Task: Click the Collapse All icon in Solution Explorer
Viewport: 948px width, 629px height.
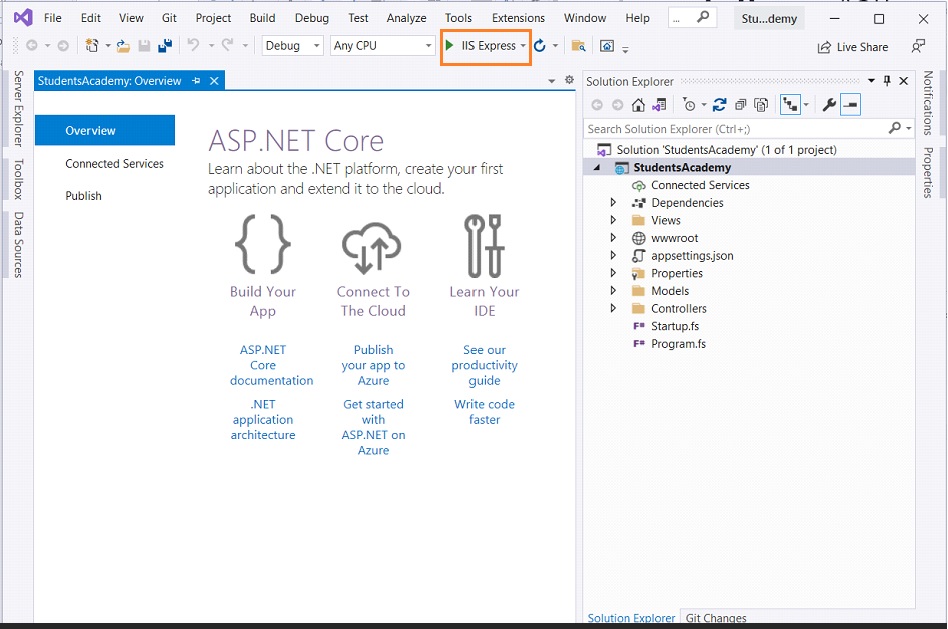Action: click(x=741, y=105)
